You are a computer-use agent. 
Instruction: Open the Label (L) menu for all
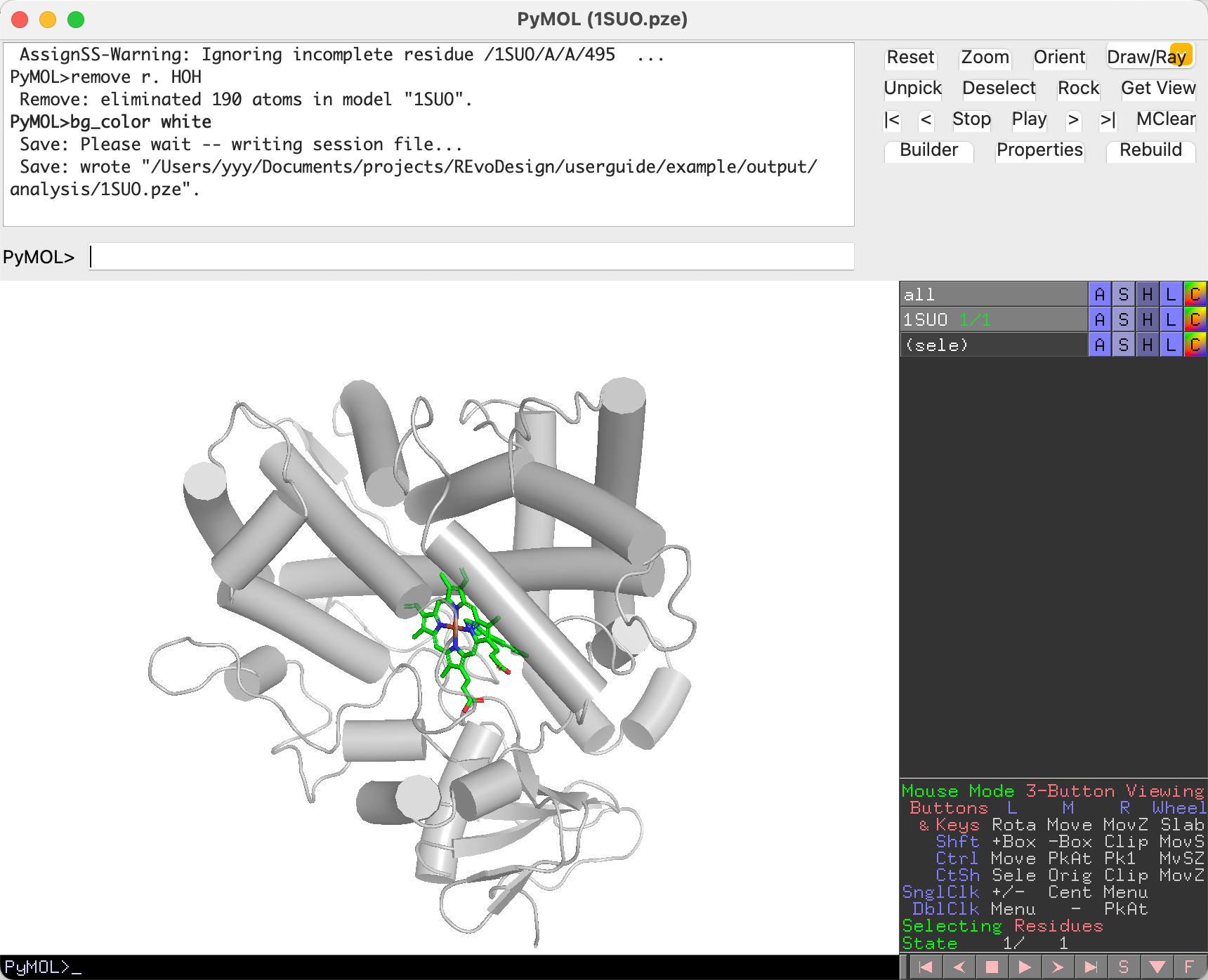[1171, 294]
